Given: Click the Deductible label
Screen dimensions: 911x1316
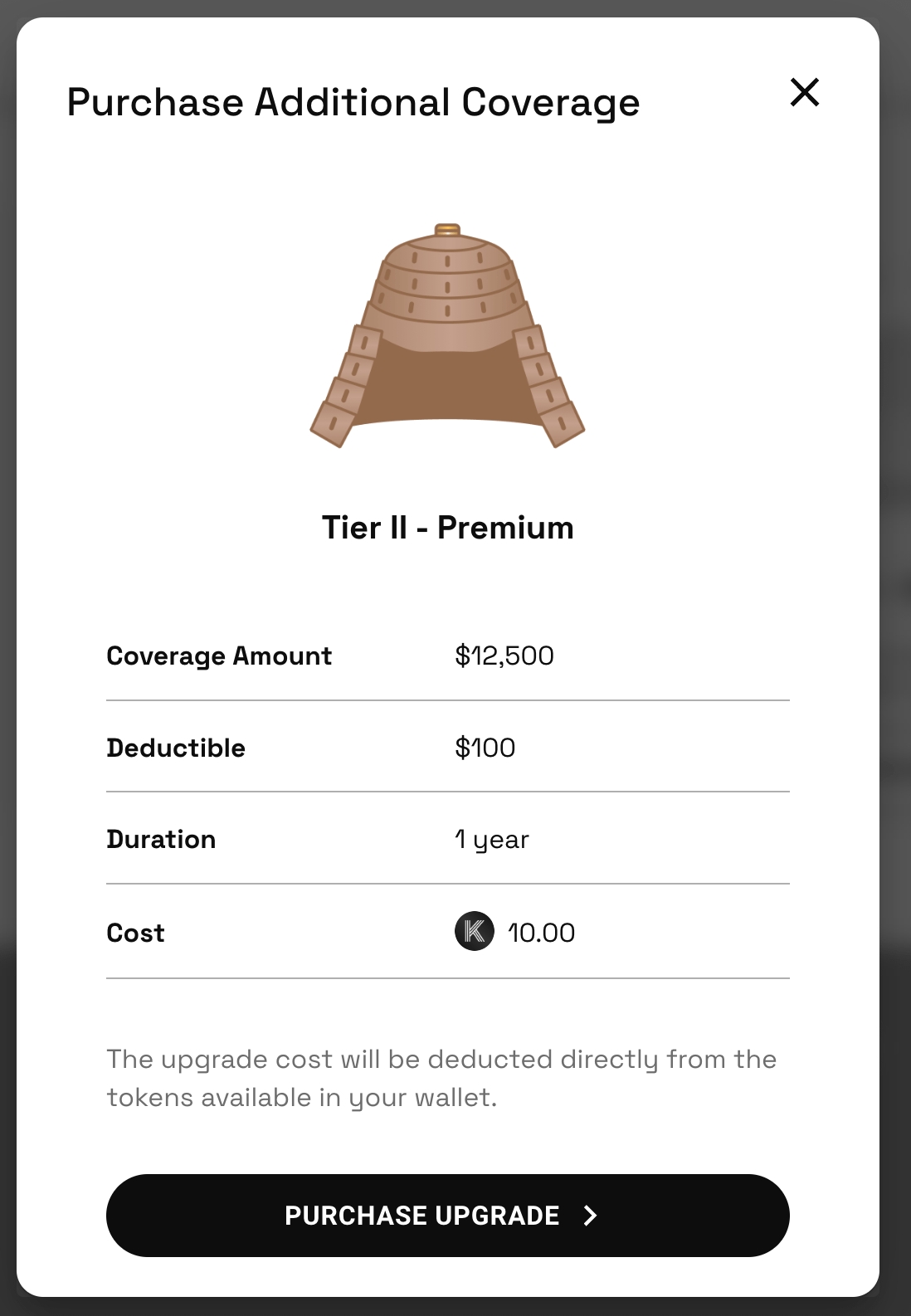Looking at the screenshot, I should (x=176, y=748).
